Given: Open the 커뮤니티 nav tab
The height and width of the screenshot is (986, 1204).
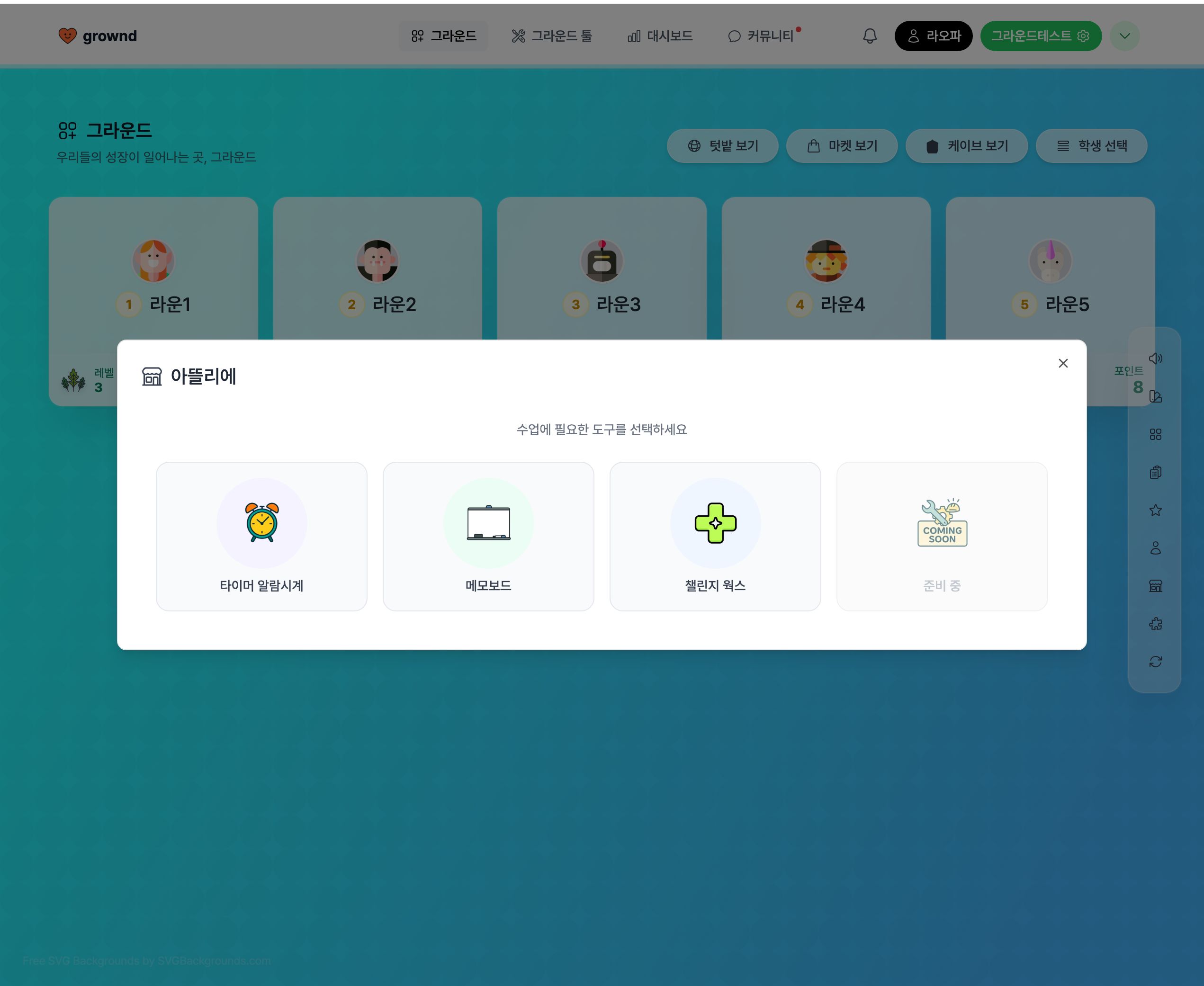Looking at the screenshot, I should [764, 36].
